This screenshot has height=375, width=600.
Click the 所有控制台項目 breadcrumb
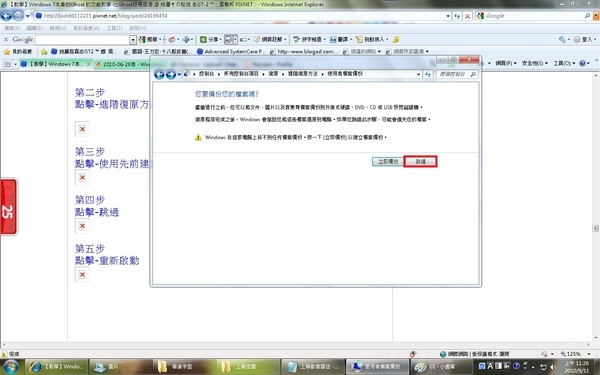tap(241, 73)
